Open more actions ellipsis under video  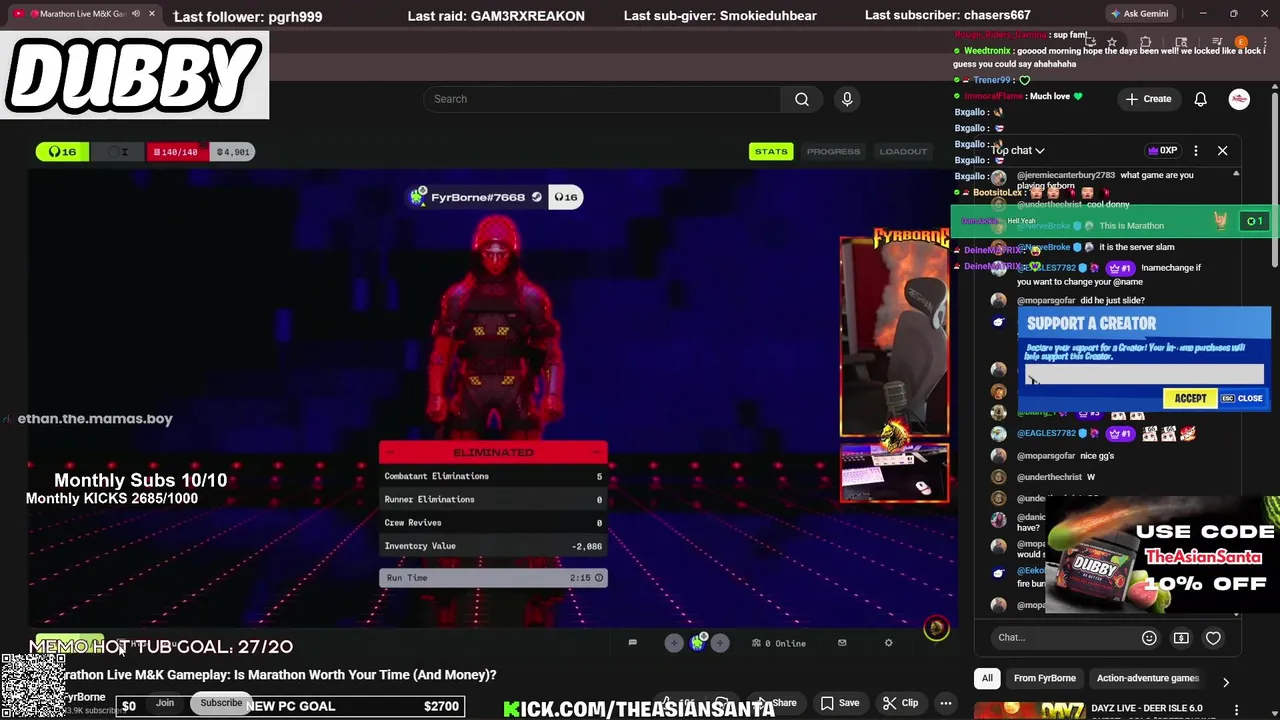946,703
